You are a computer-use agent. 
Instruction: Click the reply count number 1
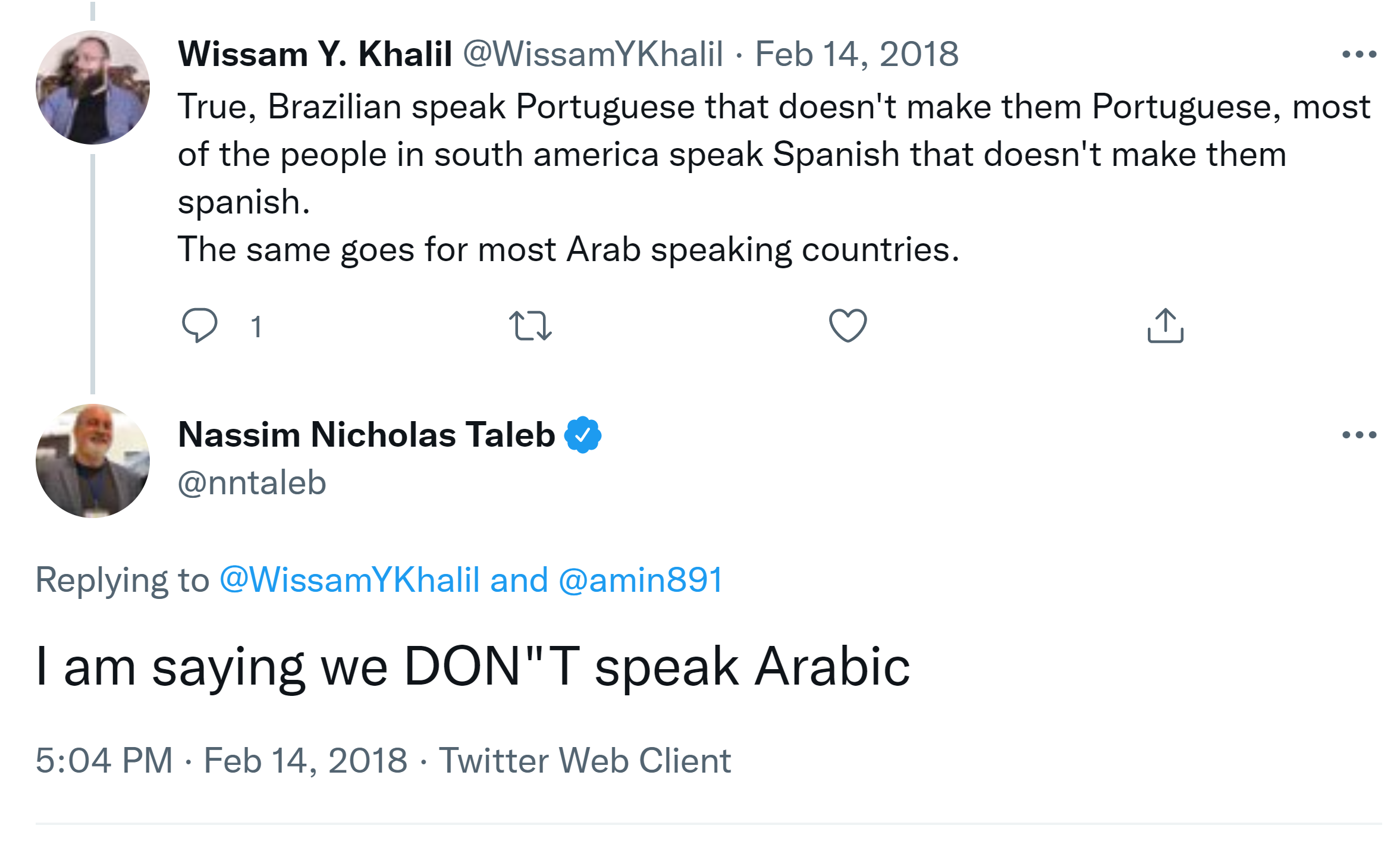(x=256, y=327)
